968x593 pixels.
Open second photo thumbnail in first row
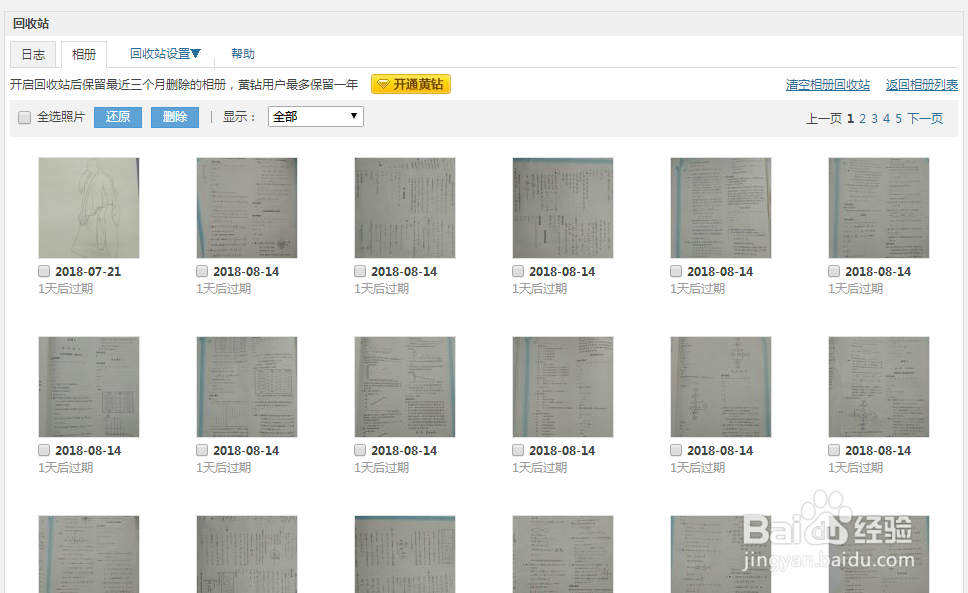[x=247, y=208]
